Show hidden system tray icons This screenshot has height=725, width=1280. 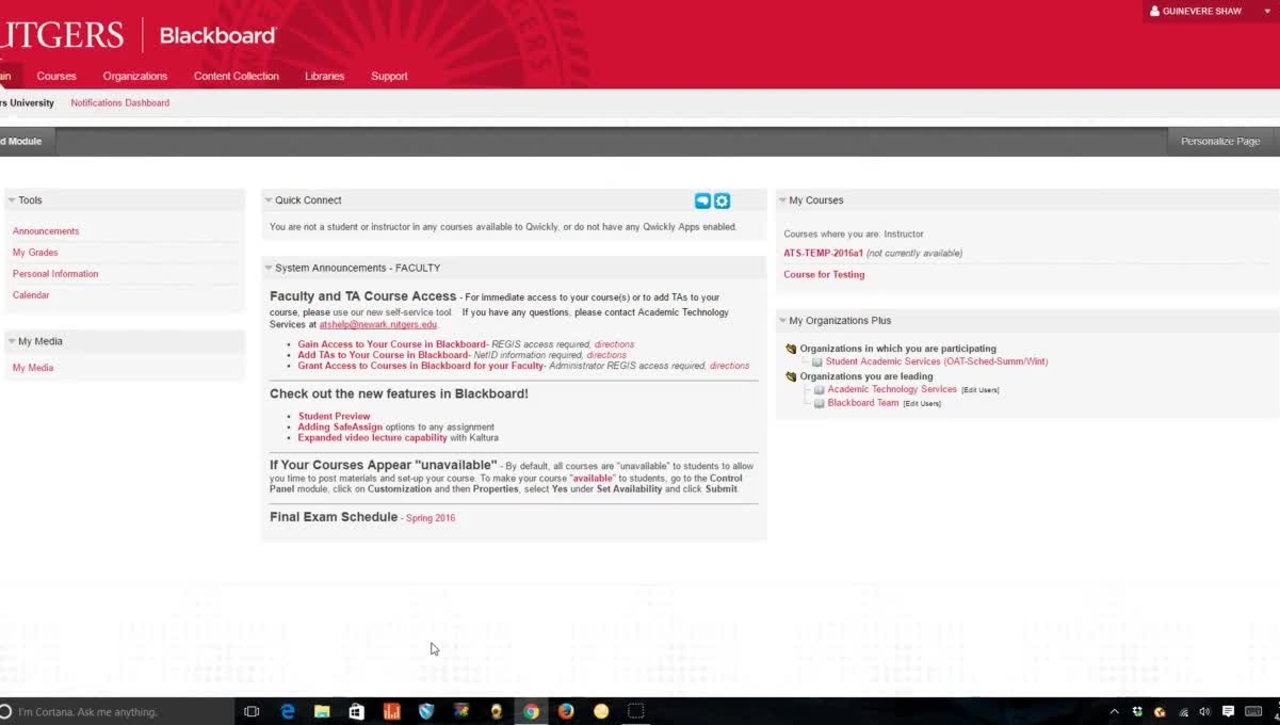(x=1114, y=712)
